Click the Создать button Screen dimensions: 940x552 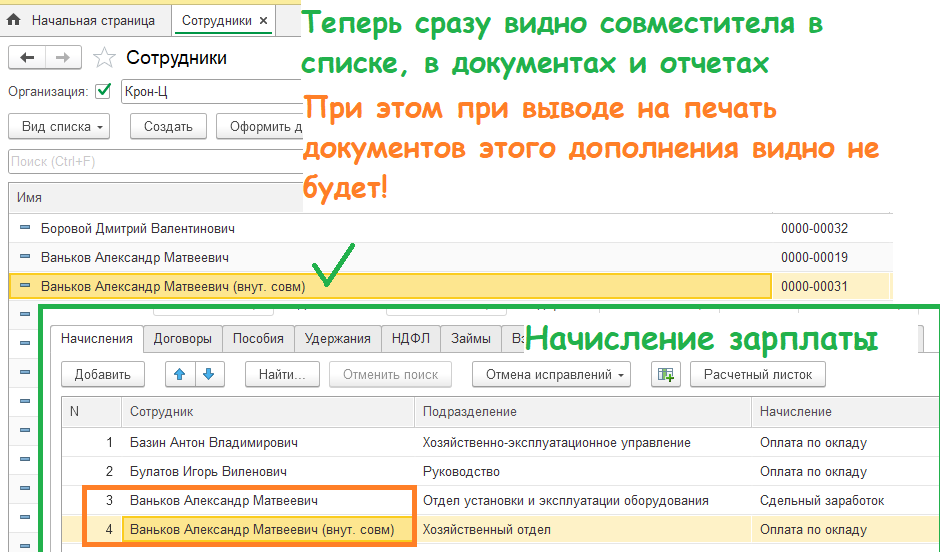pyautogui.click(x=168, y=126)
